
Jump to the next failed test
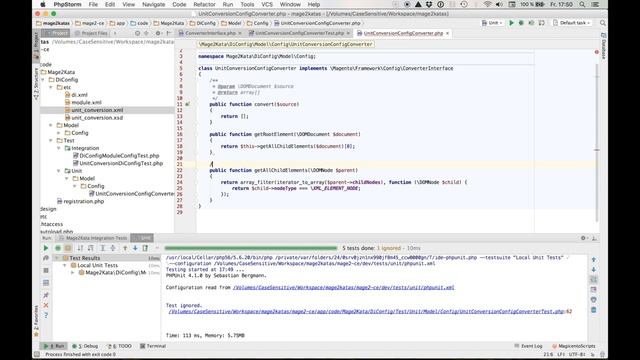coord(135,248)
